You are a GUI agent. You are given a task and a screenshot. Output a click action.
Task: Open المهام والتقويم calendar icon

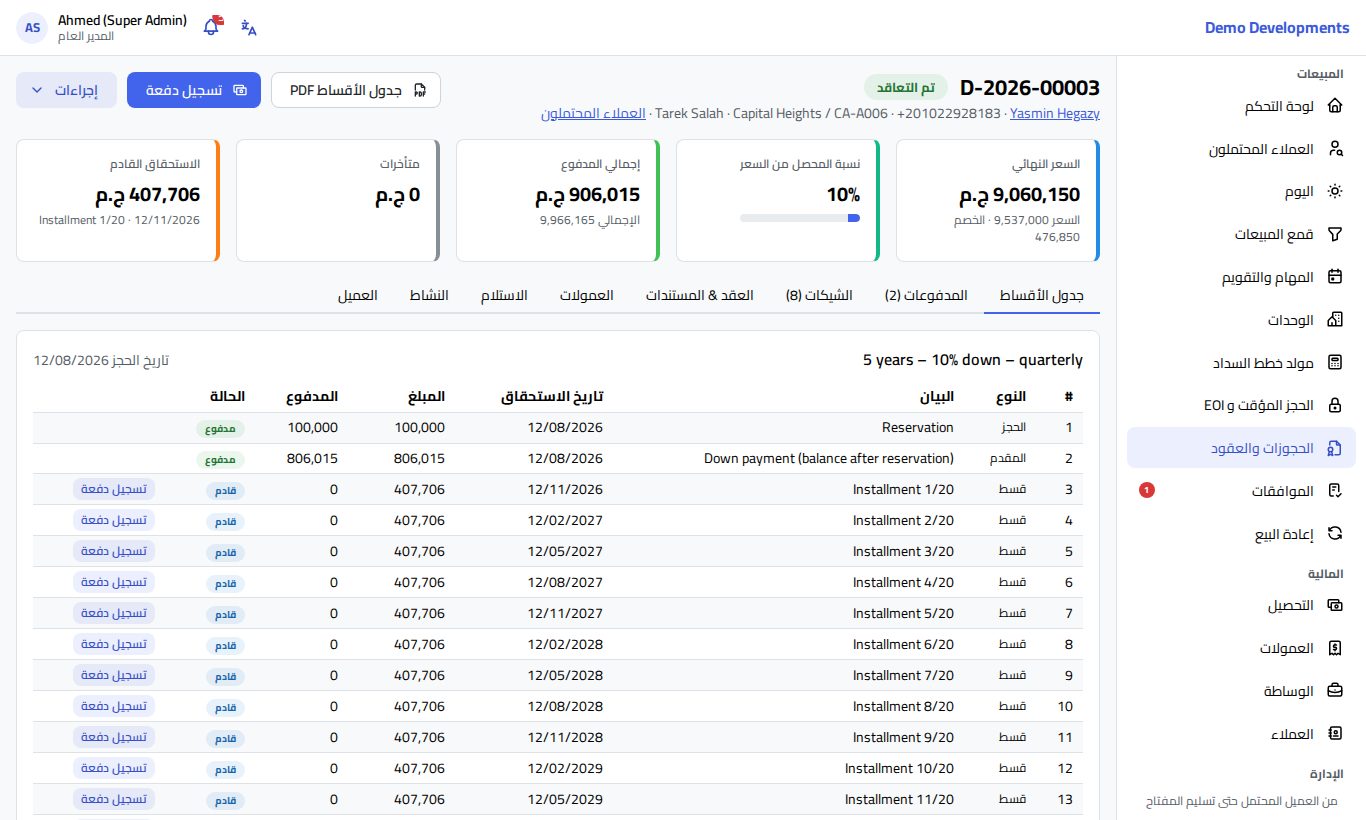1334,277
